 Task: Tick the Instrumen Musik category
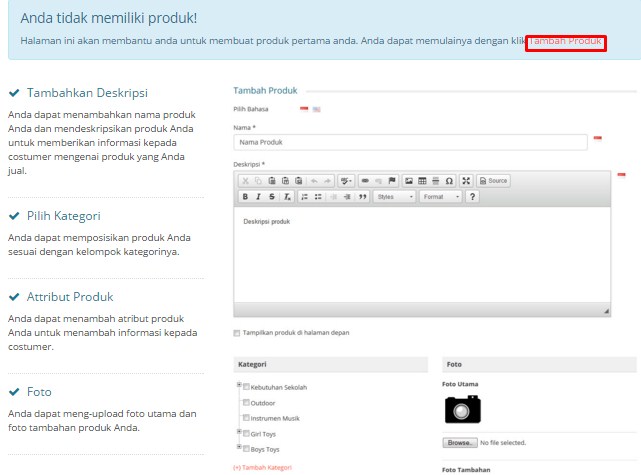(x=246, y=418)
